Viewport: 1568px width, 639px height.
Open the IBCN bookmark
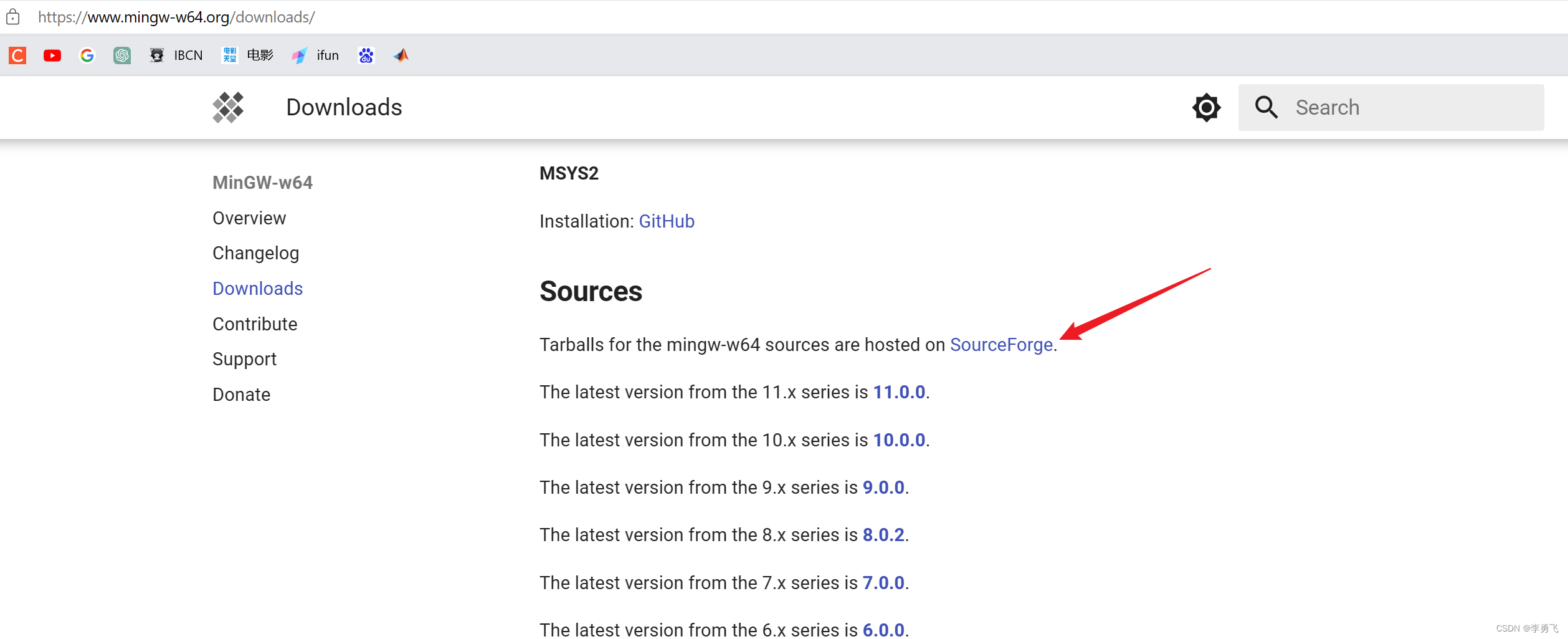[176, 55]
